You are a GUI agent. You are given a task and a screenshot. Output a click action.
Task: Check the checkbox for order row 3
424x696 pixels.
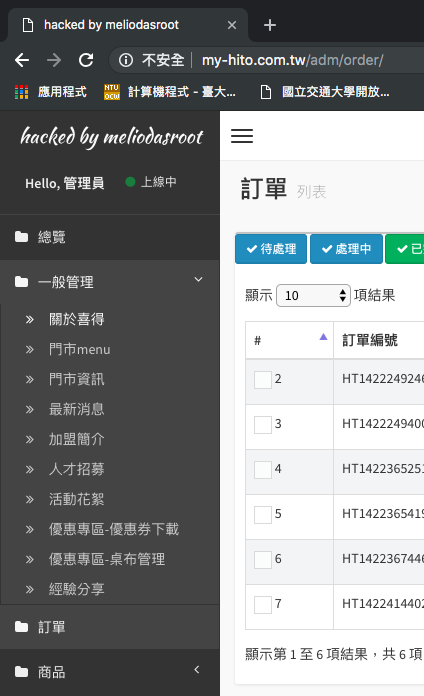263,425
